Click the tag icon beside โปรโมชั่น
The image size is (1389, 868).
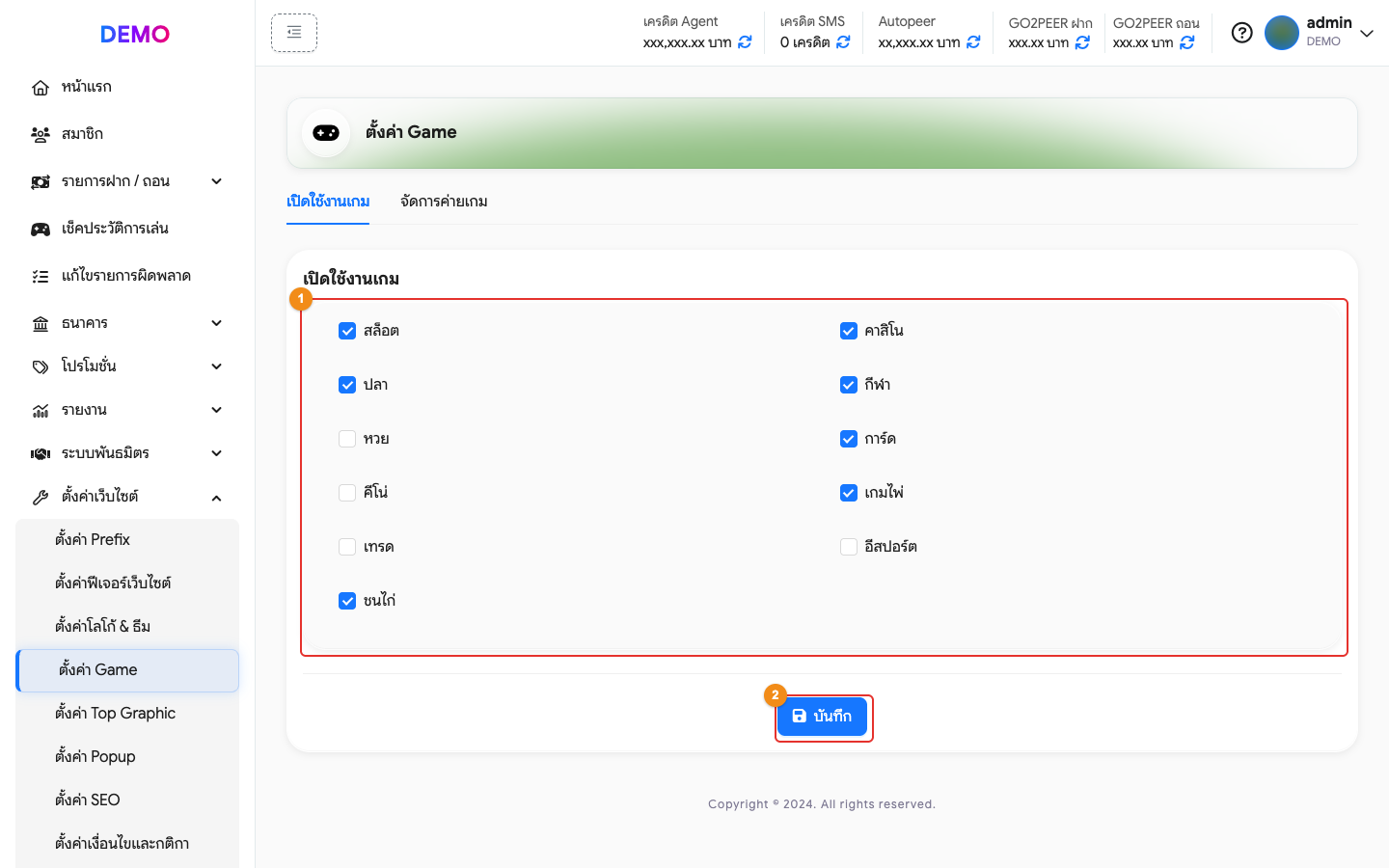(41, 366)
